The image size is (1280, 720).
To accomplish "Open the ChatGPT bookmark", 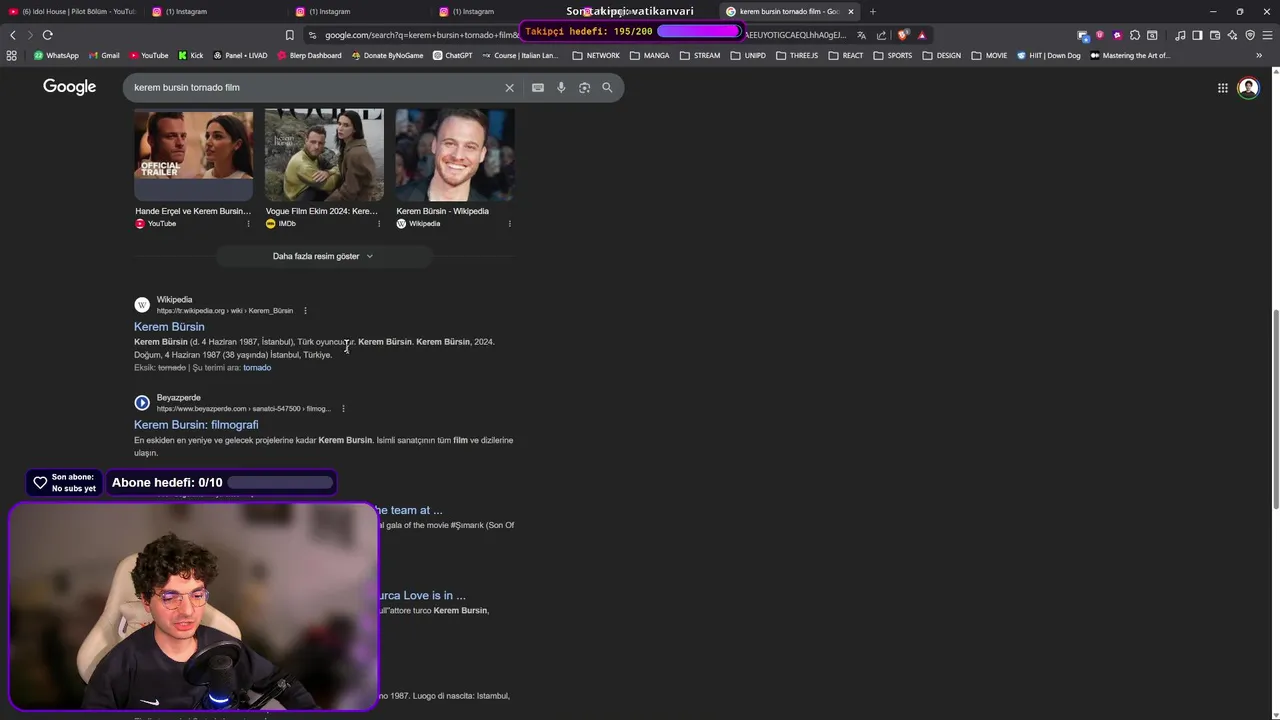I will [x=453, y=56].
